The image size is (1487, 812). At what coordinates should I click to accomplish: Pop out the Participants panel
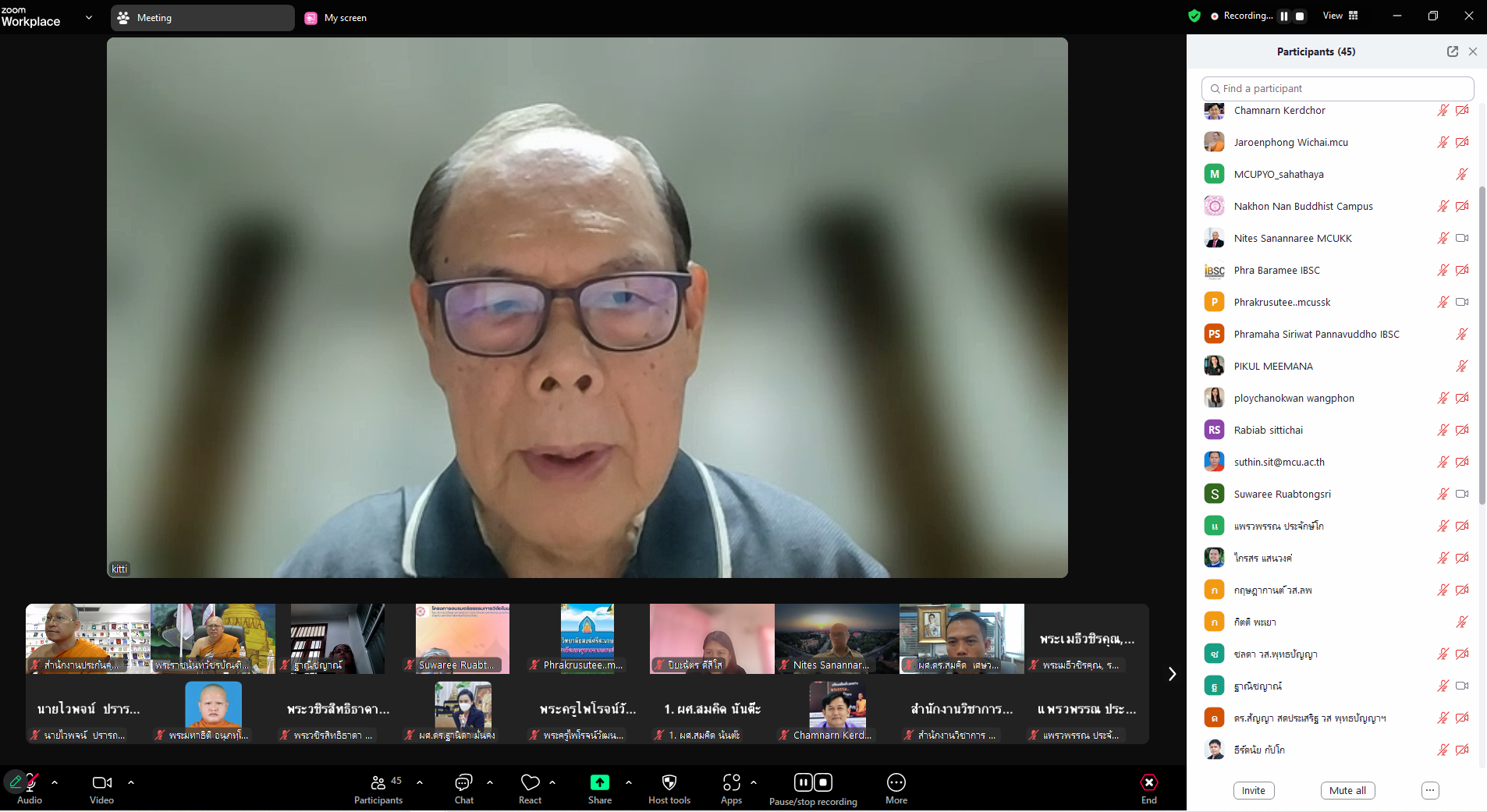click(x=1452, y=51)
